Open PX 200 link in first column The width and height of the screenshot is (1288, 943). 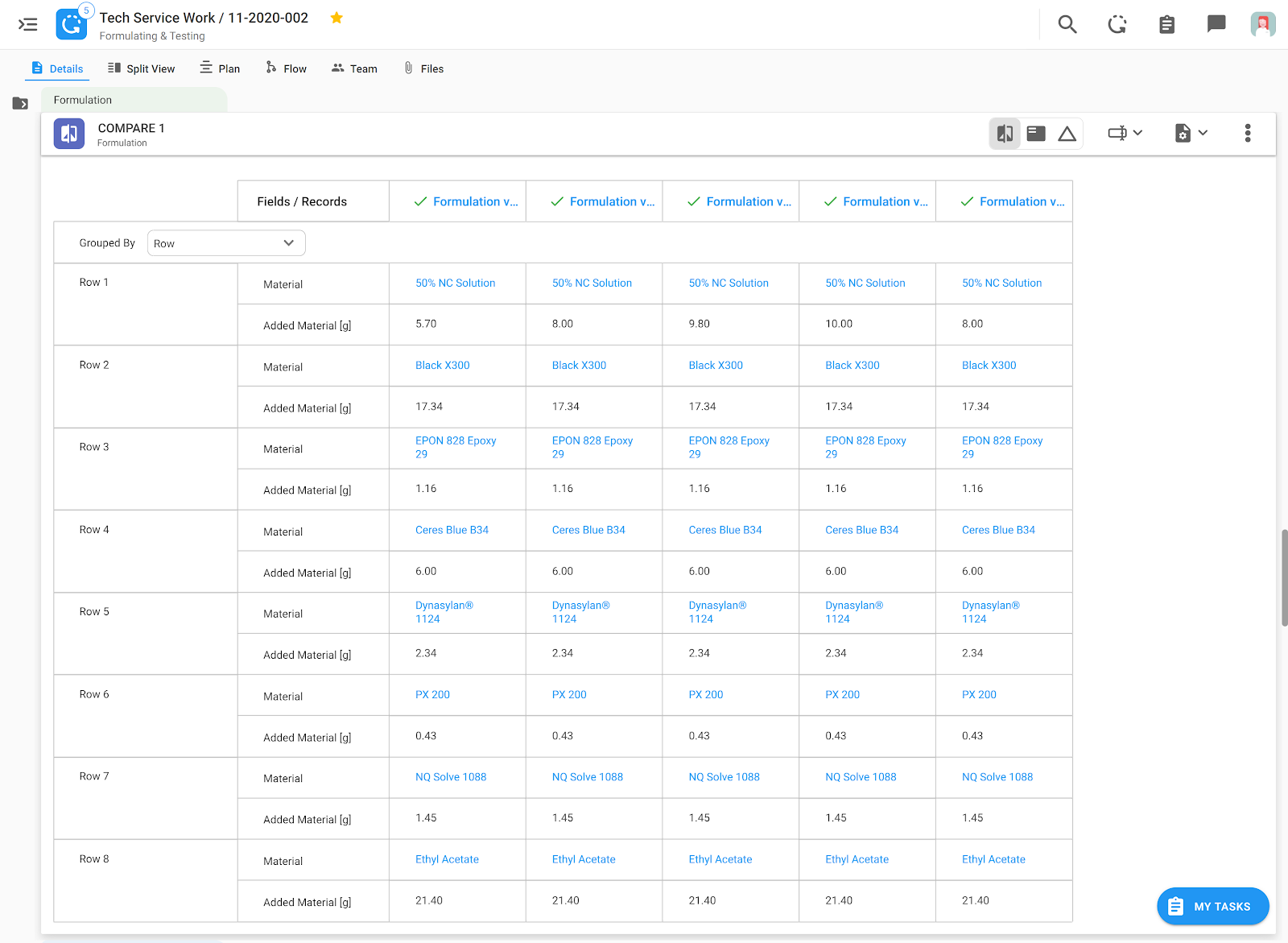[432, 695]
